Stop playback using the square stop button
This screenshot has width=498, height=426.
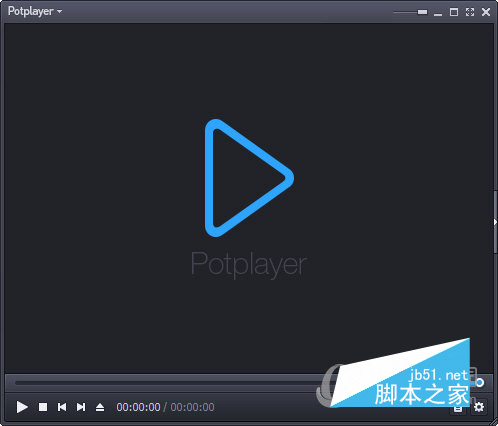pos(43,407)
